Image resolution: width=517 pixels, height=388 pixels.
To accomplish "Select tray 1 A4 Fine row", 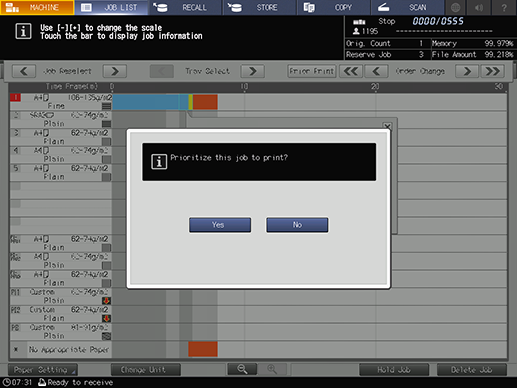I will click(61, 102).
